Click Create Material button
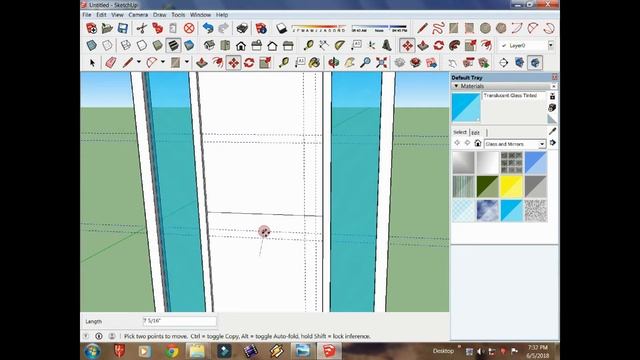 pos(552,107)
